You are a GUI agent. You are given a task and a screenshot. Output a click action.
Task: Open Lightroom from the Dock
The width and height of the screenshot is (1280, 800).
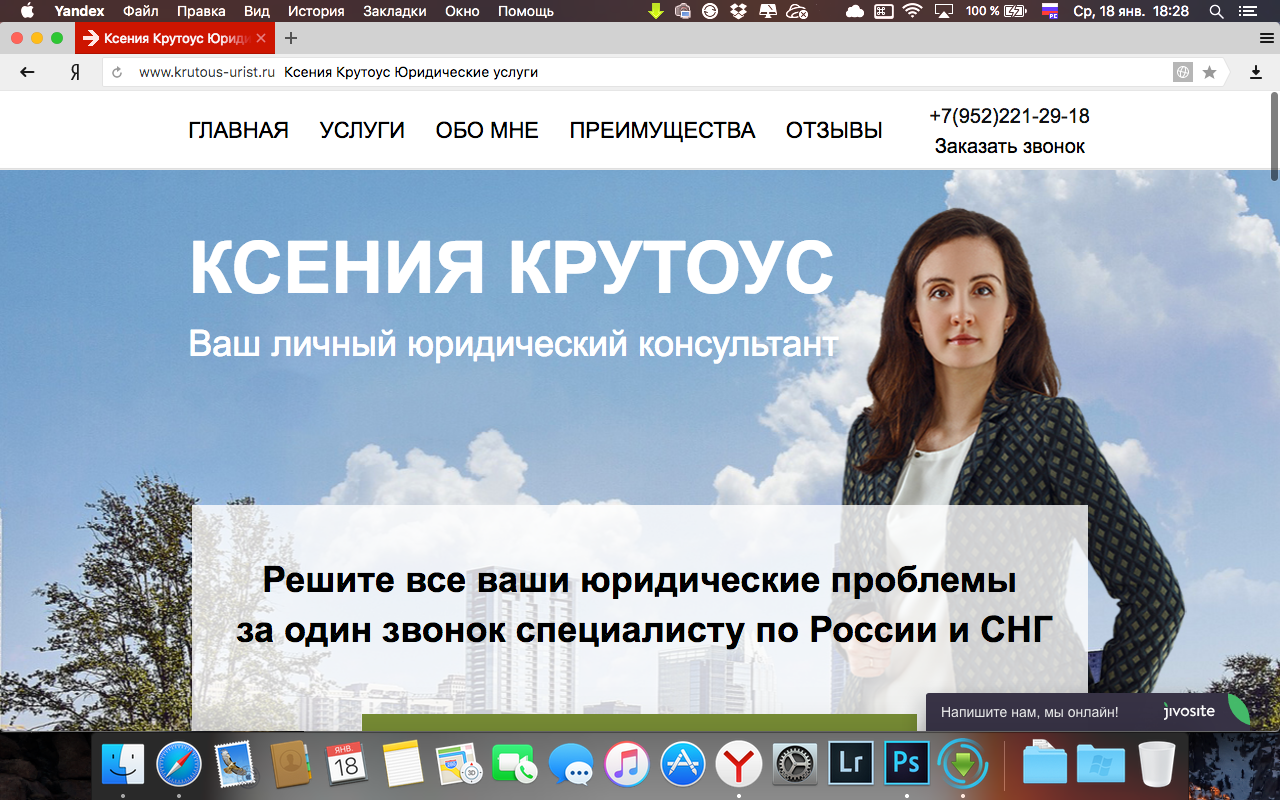point(850,763)
